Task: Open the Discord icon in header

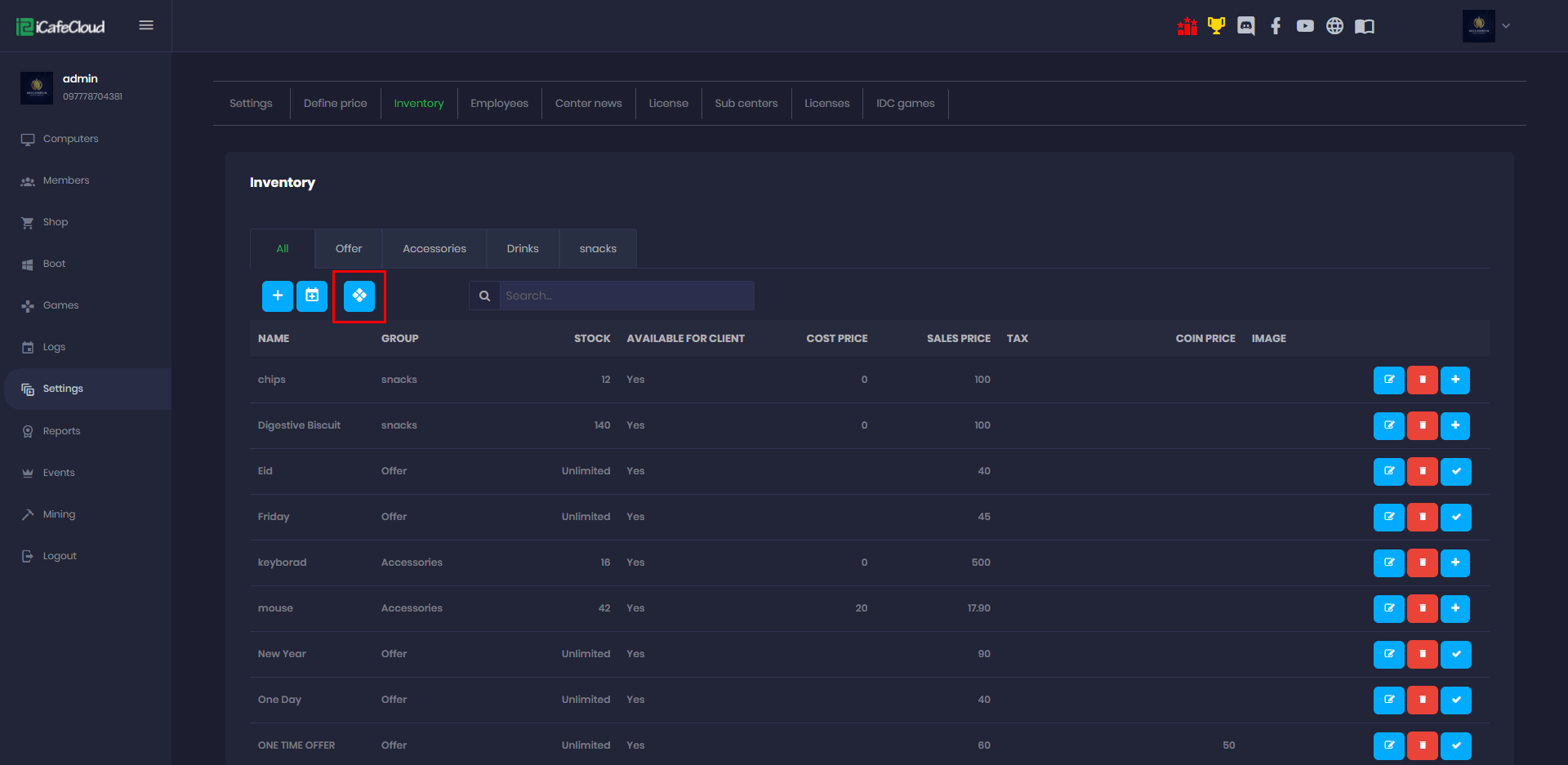Action: point(1245,26)
